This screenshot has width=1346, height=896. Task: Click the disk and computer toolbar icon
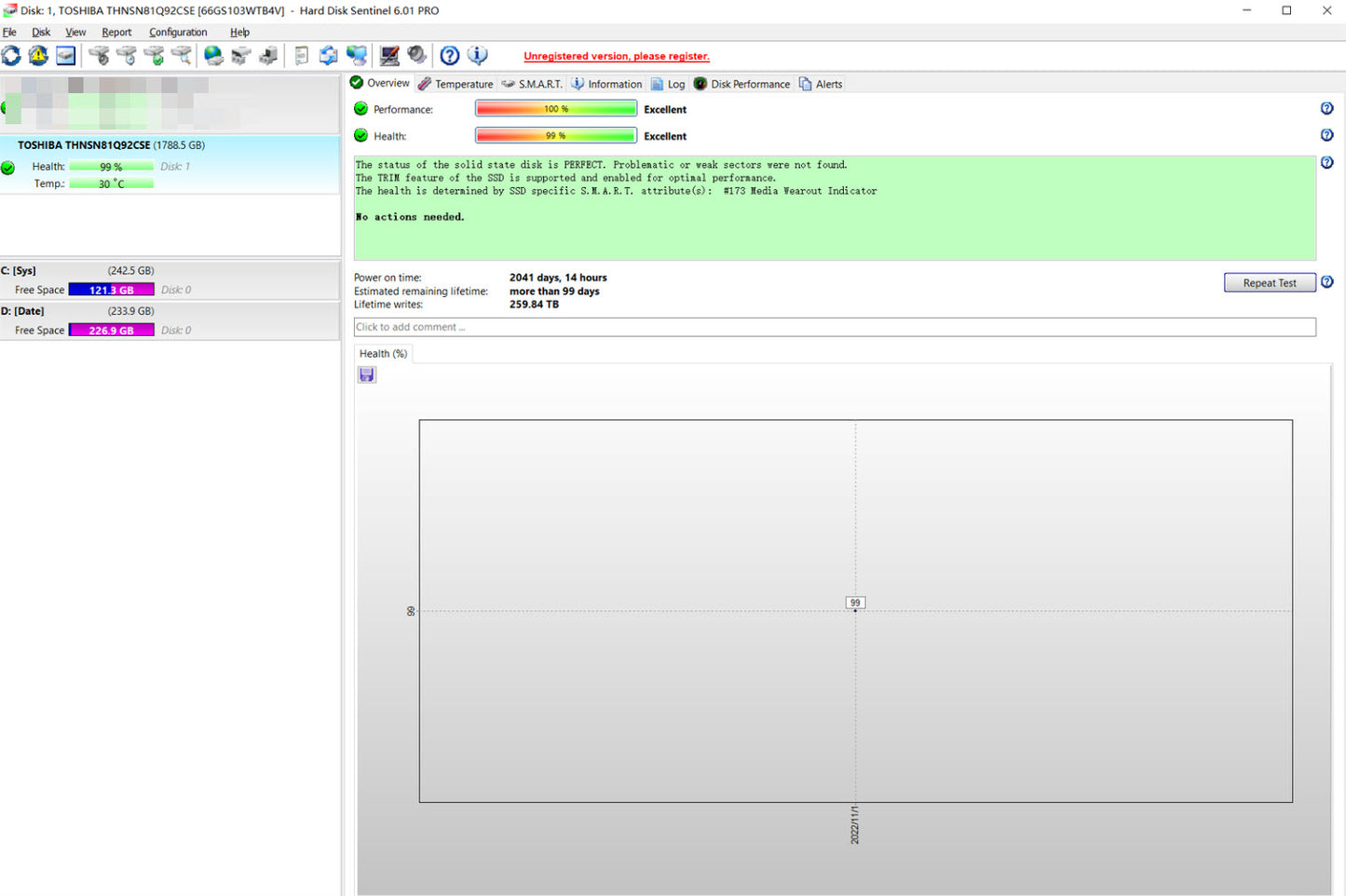tap(268, 56)
